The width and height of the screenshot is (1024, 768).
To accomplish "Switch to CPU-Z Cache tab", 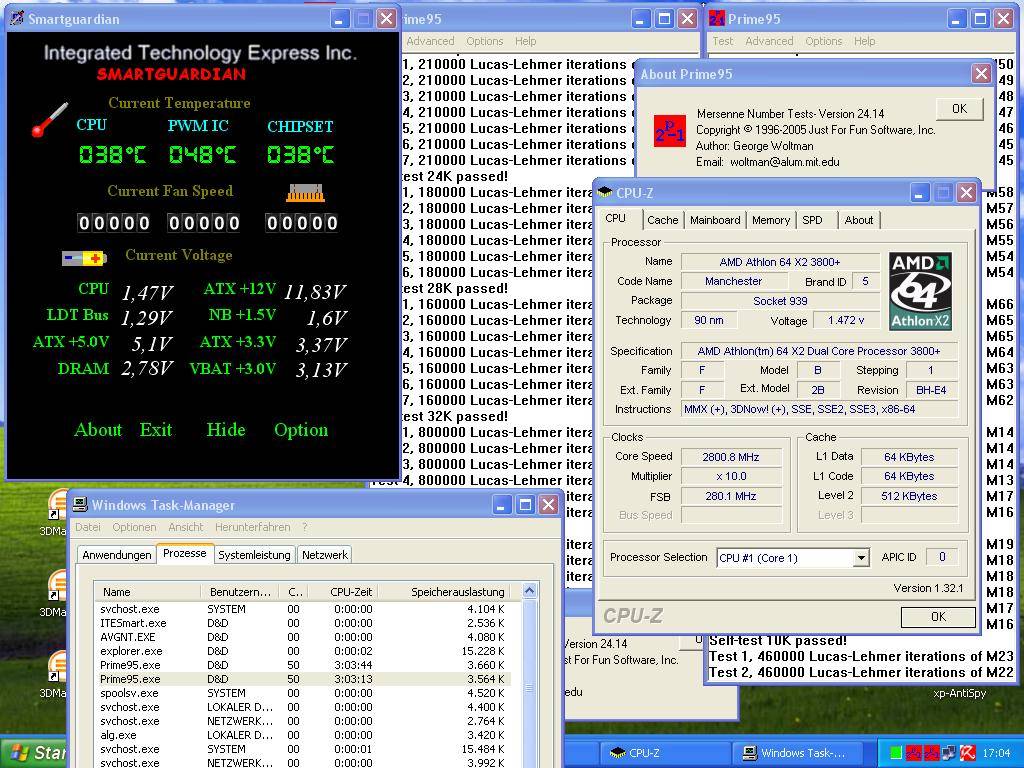I will (662, 220).
